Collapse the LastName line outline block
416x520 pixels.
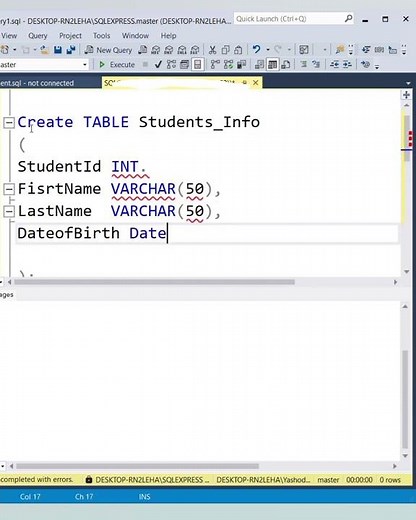pyautogui.click(x=9, y=211)
